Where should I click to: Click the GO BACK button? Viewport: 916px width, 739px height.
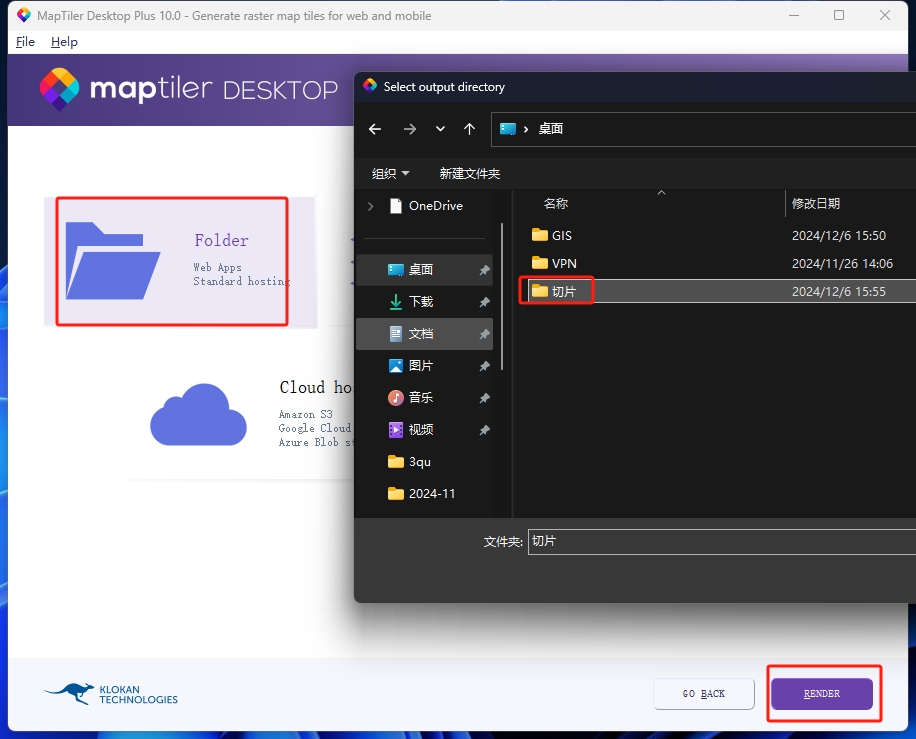pyautogui.click(x=703, y=693)
